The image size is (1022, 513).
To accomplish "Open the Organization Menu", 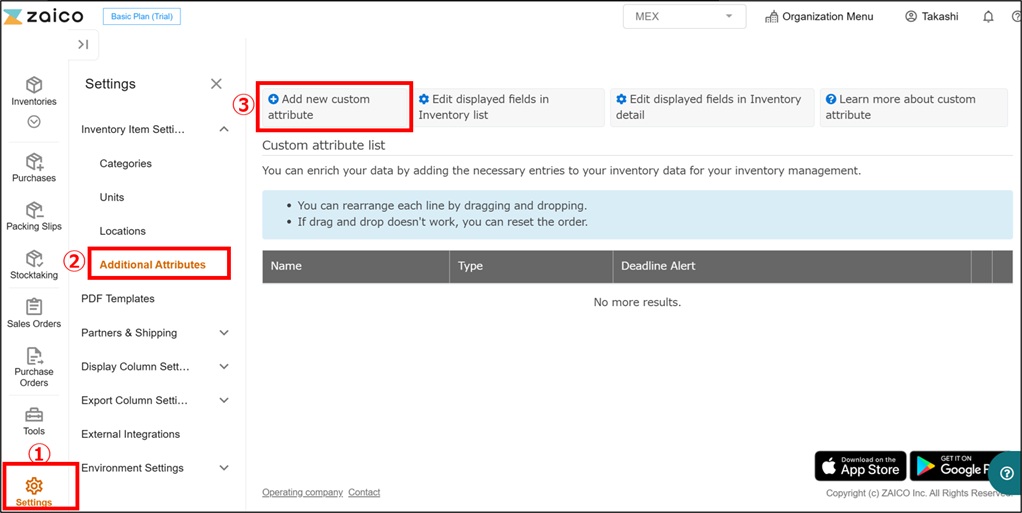I will [819, 16].
